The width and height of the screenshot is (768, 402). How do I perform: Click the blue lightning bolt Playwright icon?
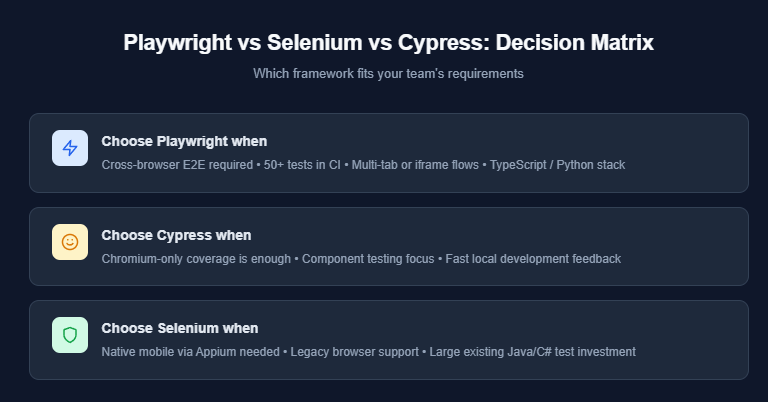pyautogui.click(x=70, y=148)
